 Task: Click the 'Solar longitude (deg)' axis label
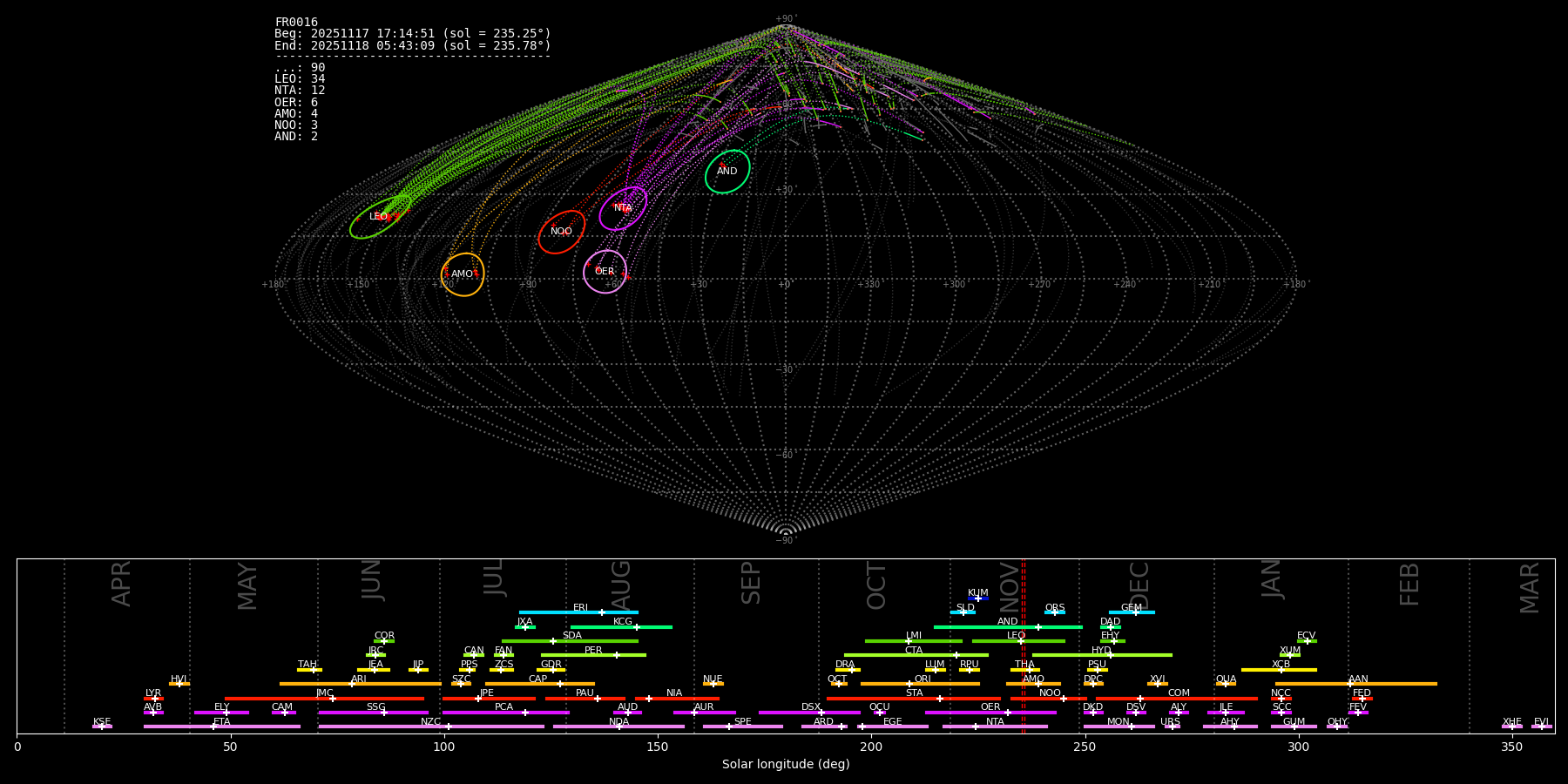pyautogui.click(x=786, y=765)
